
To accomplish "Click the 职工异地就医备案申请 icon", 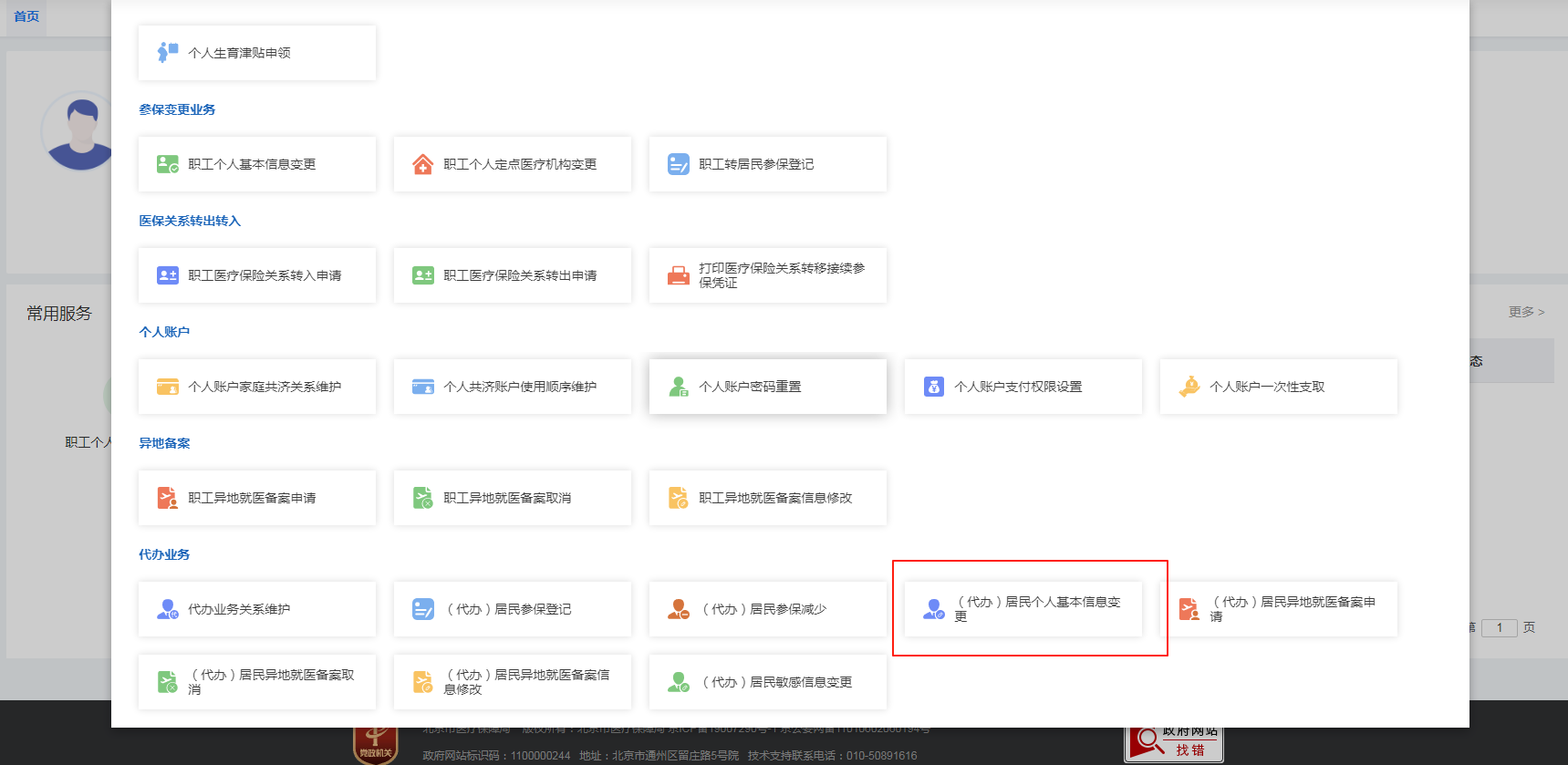I will 168,497.
